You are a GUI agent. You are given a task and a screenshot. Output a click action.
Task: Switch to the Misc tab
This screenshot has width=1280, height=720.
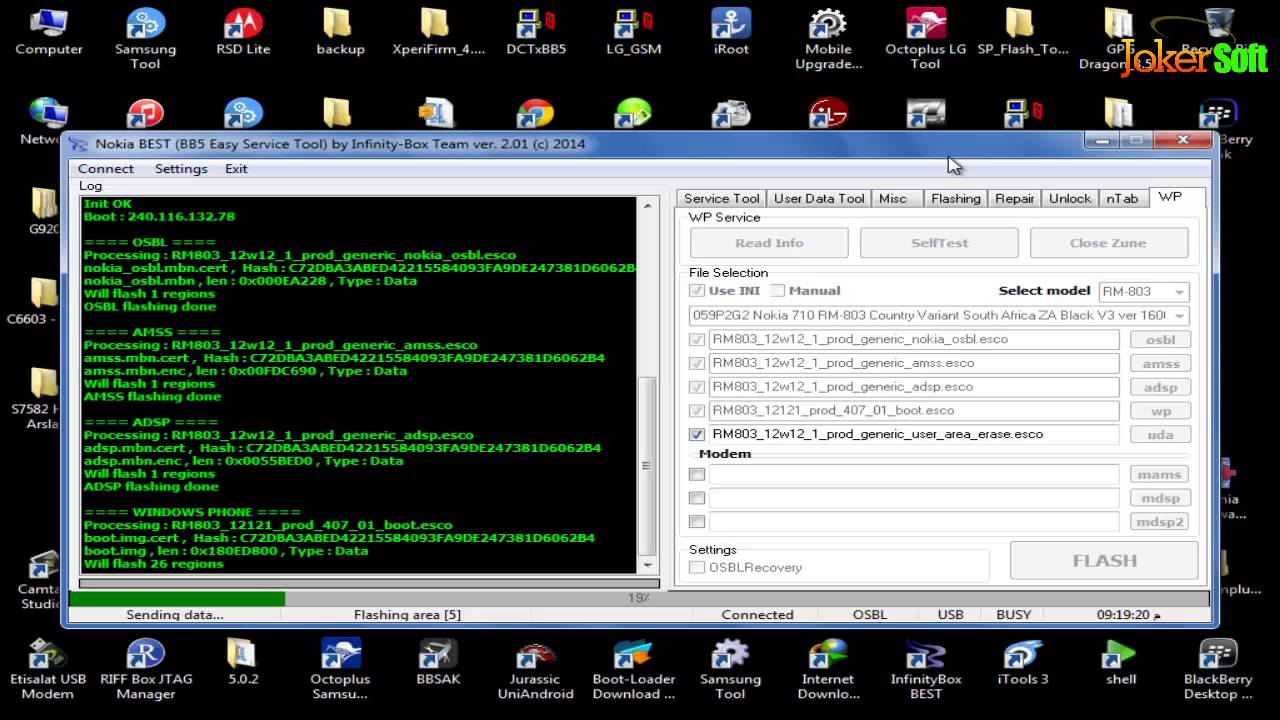896,198
